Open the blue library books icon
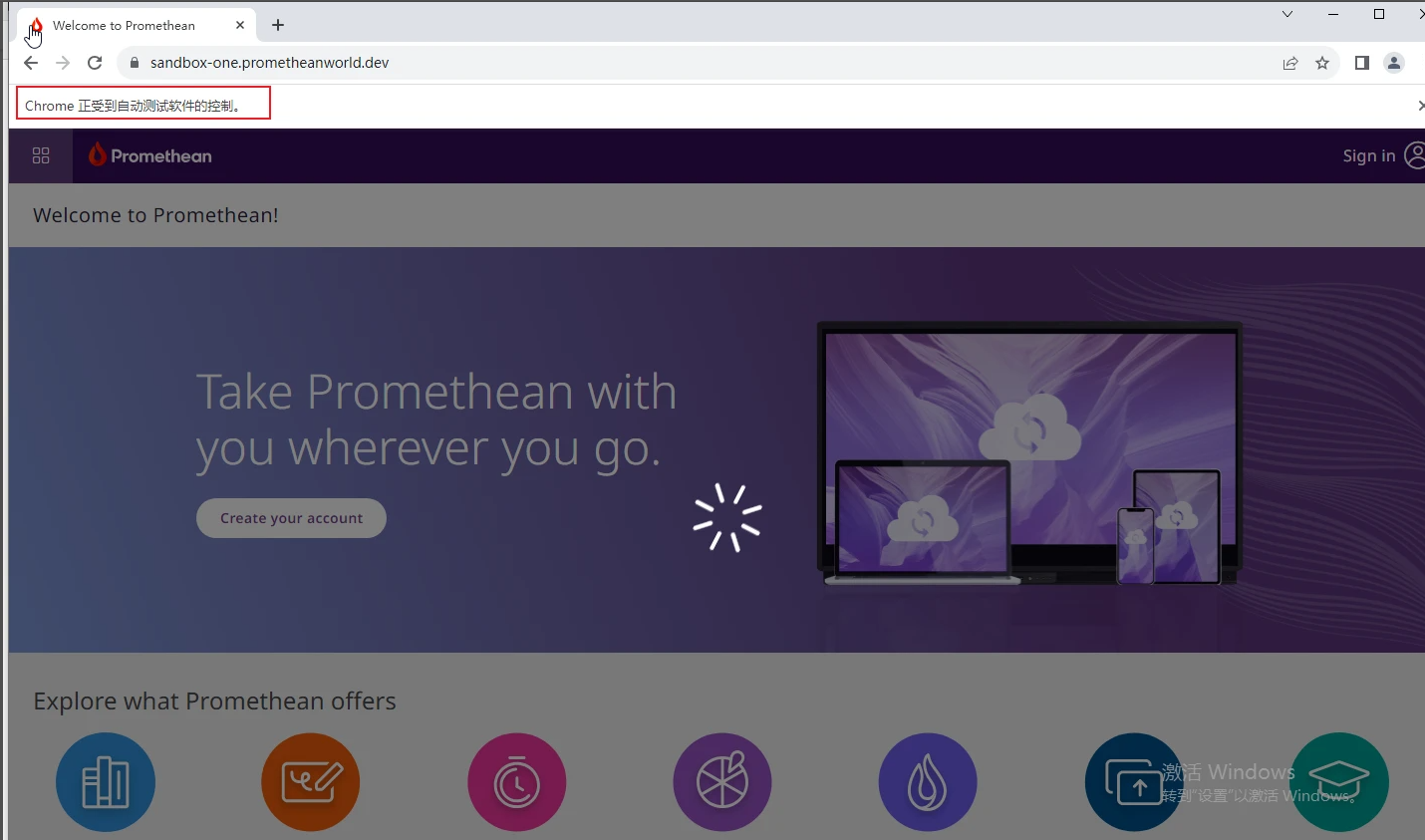 106,782
